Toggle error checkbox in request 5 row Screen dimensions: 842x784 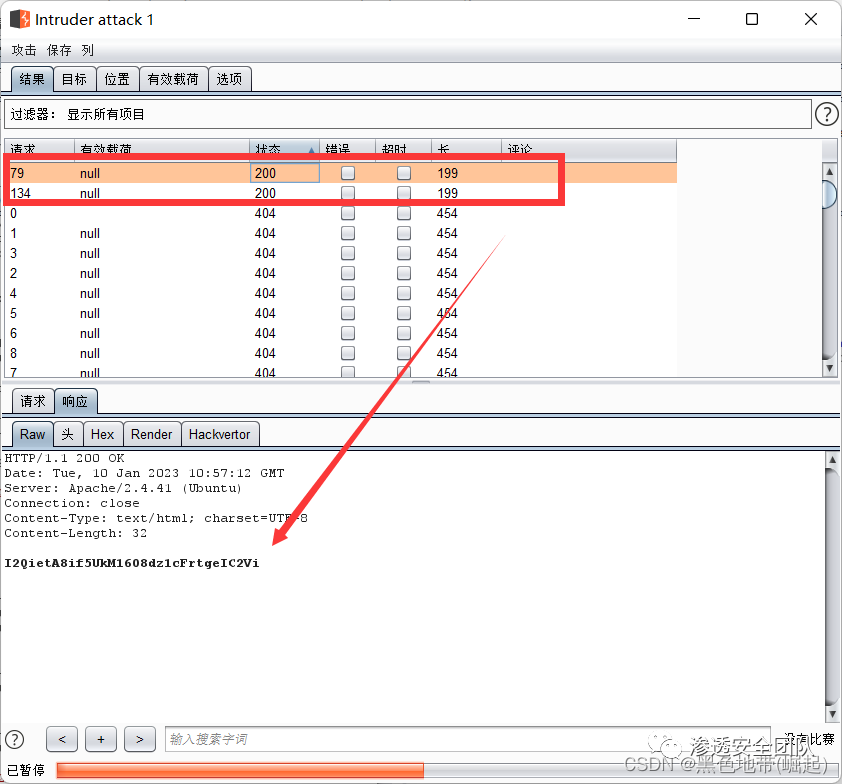coord(348,313)
